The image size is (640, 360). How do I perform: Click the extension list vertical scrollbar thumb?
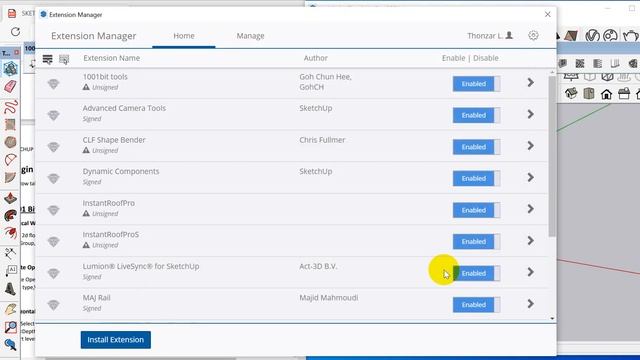(552, 156)
